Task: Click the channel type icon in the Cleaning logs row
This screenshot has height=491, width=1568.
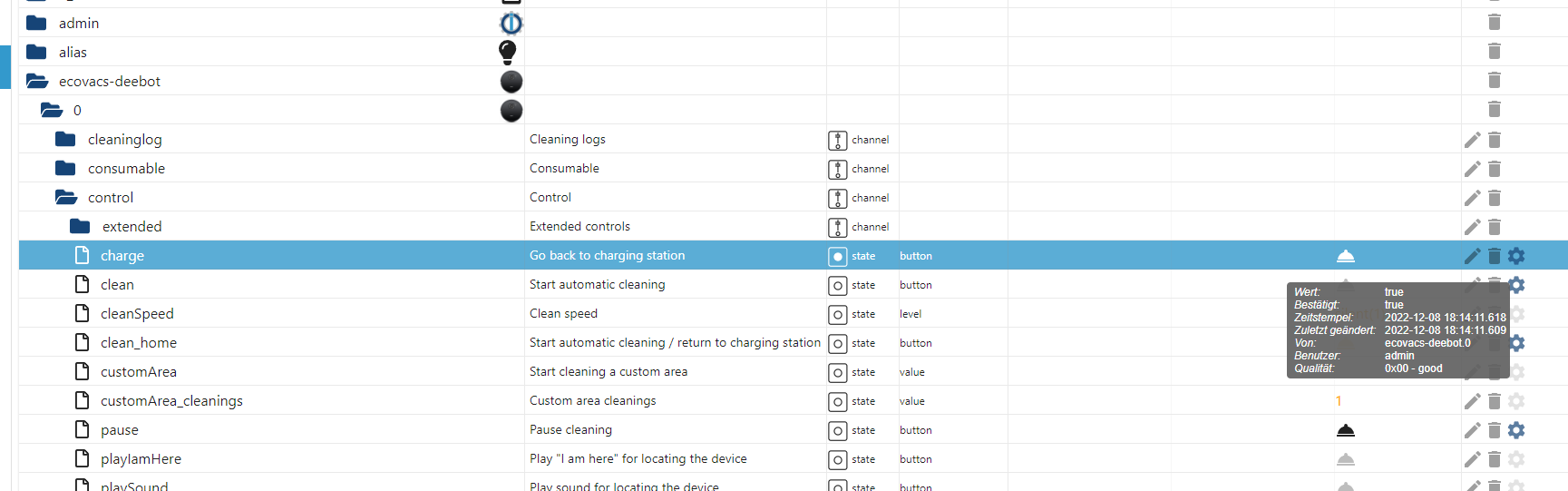Action: tap(838, 141)
